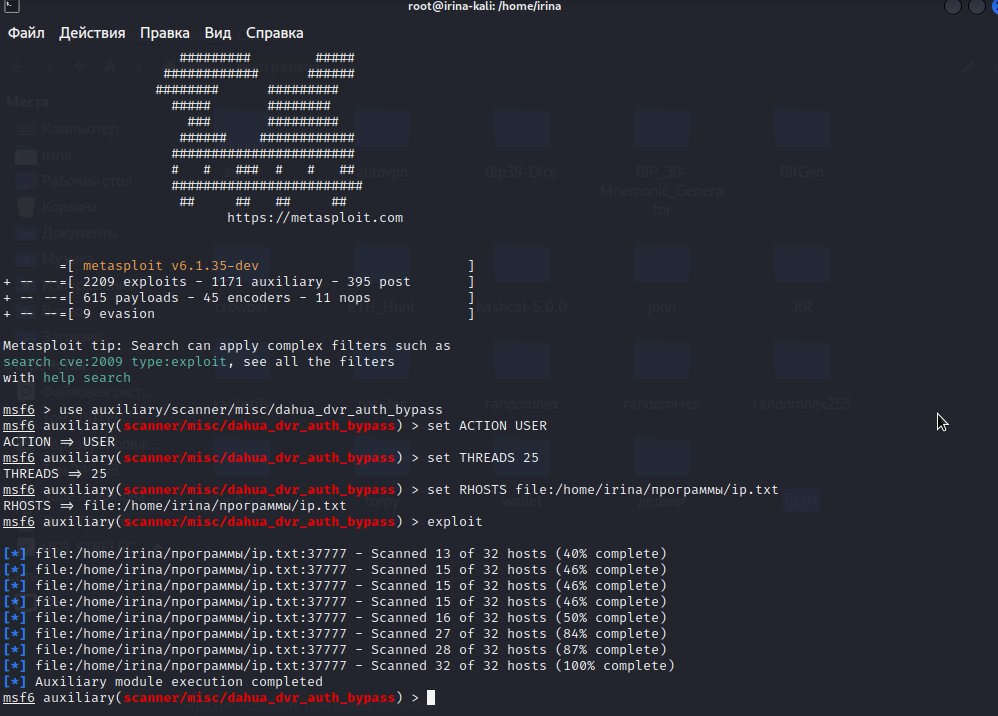The width and height of the screenshot is (998, 716).
Task: Select Рабочий стол in the file manager sidebar behind
Action: coord(73,181)
